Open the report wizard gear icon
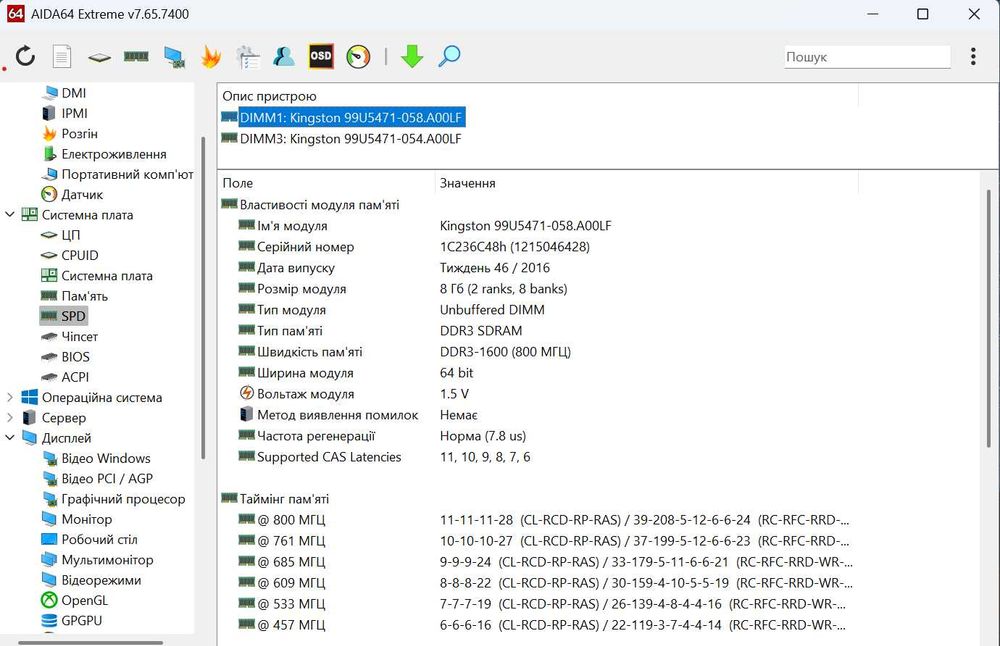Screen dimensions: 1000x646 pos(247,57)
